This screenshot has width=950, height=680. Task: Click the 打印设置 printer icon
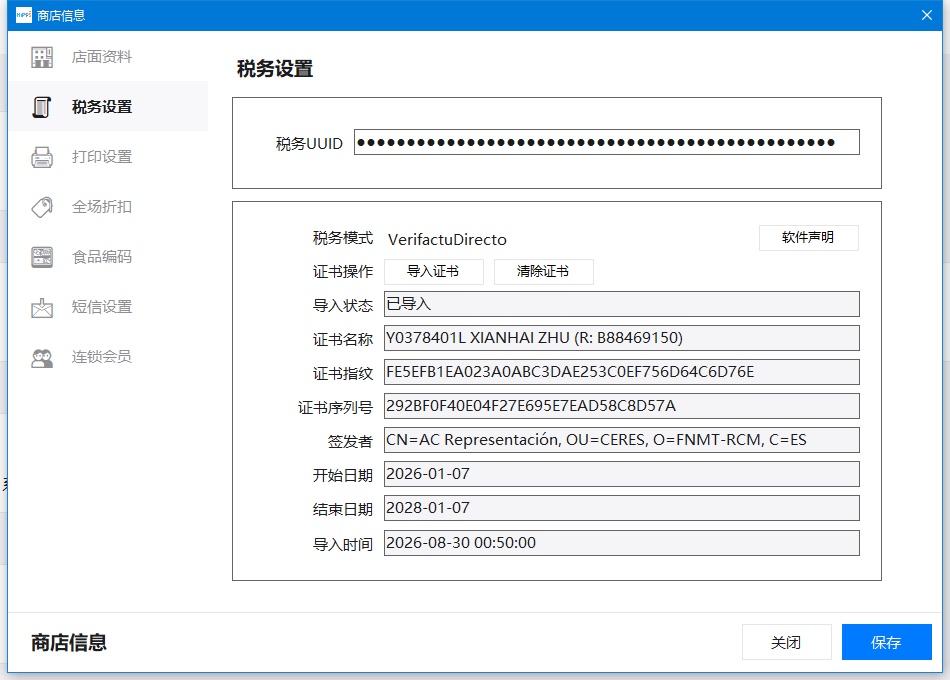[x=42, y=157]
